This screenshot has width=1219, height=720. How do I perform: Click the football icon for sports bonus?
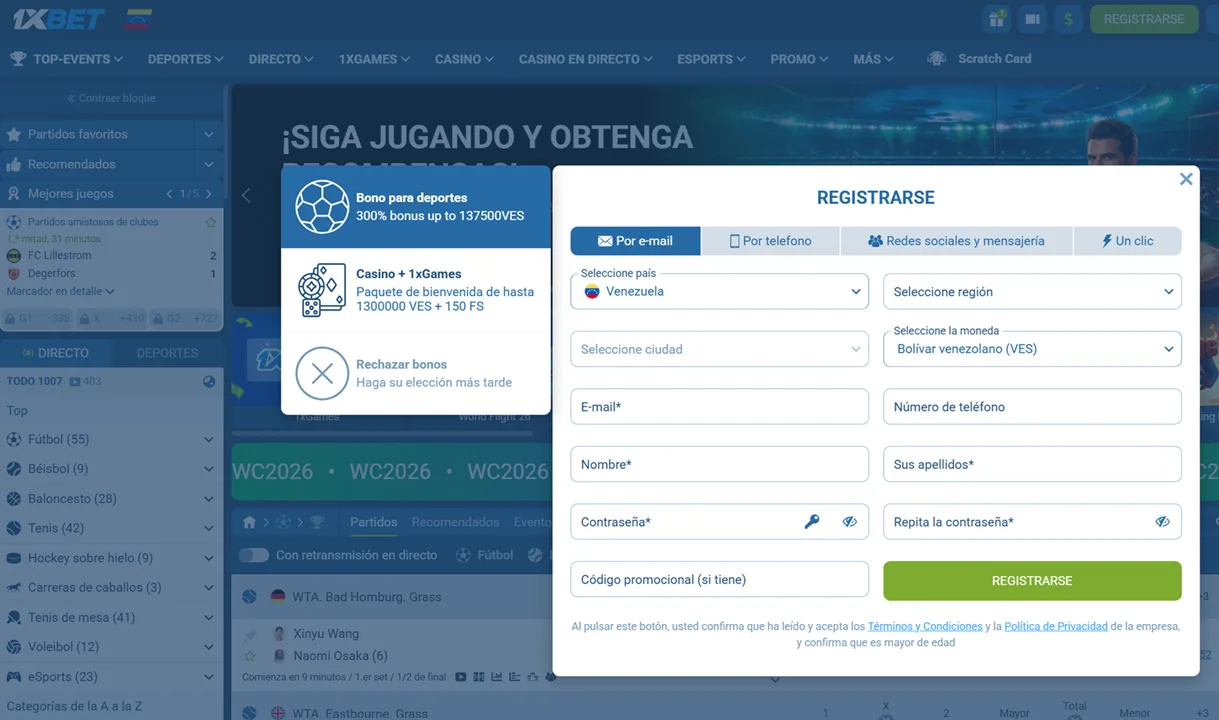(x=322, y=207)
